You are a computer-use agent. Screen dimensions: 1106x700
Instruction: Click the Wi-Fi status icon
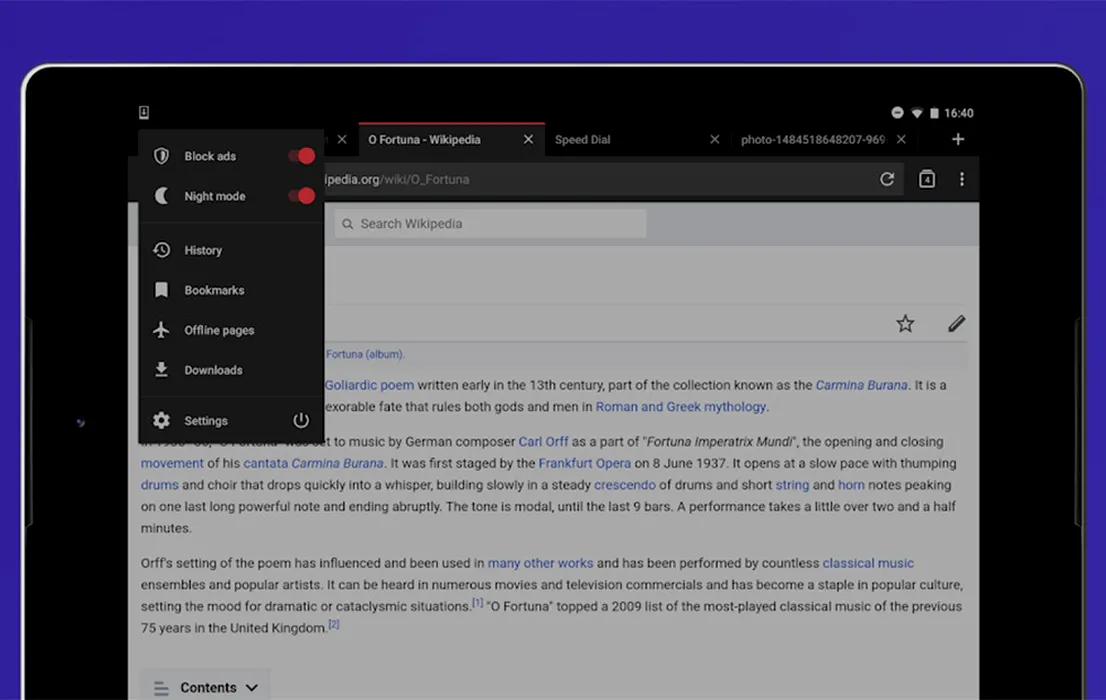(x=917, y=113)
